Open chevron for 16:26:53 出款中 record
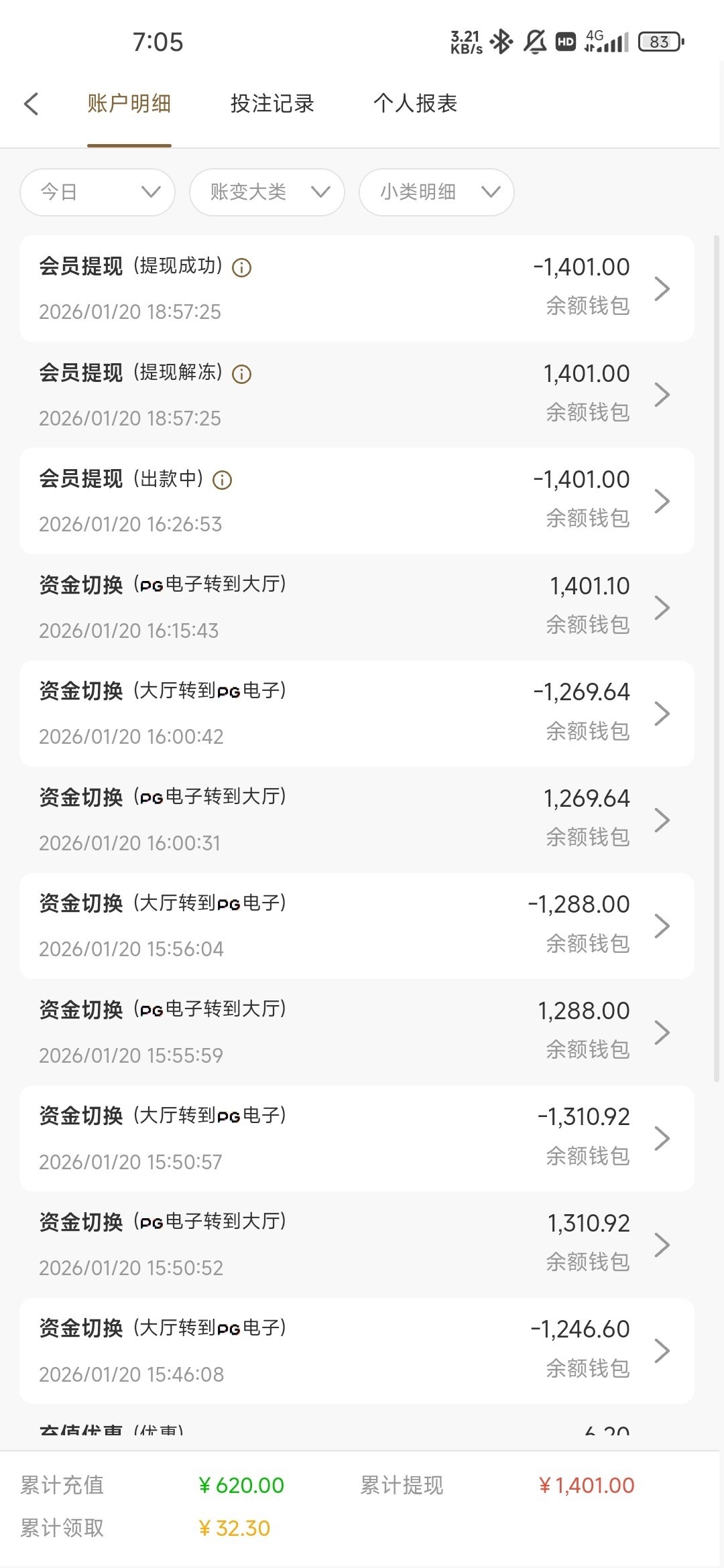This screenshot has width=724, height=1568. click(x=662, y=501)
